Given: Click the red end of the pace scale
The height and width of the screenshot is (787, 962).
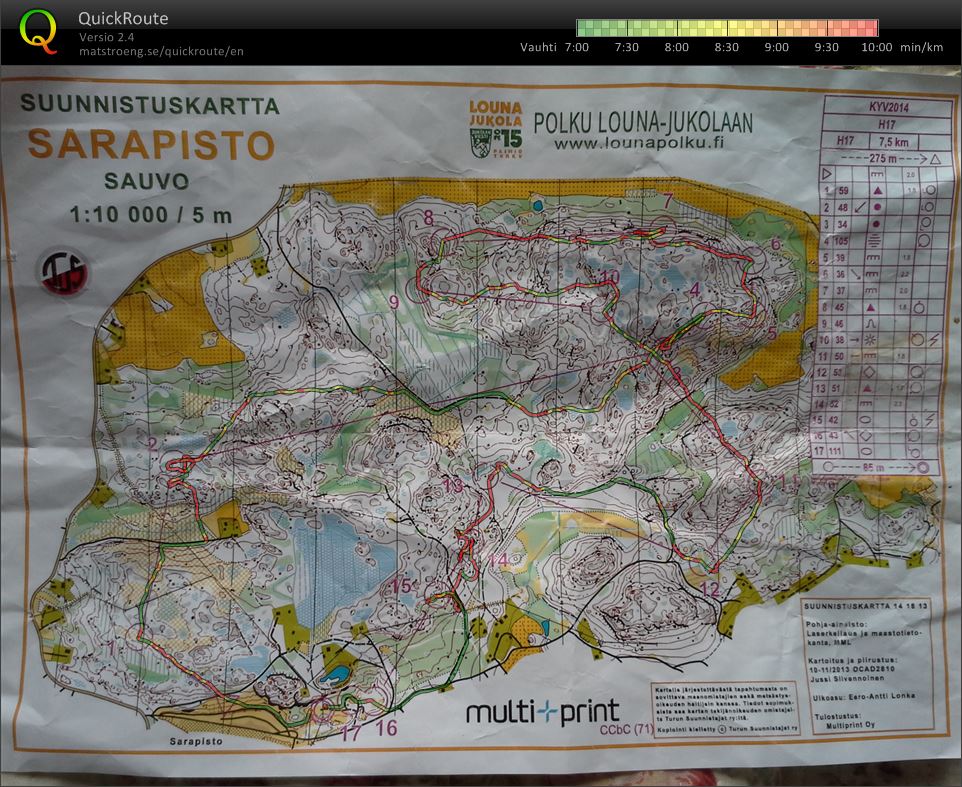Looking at the screenshot, I should (x=872, y=28).
